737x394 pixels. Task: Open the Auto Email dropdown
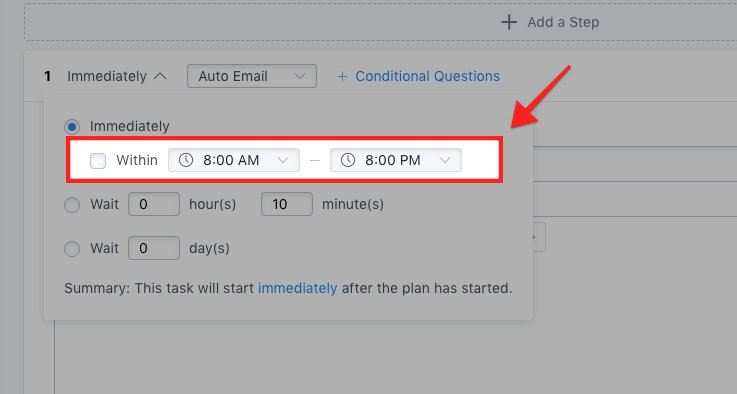click(x=252, y=76)
